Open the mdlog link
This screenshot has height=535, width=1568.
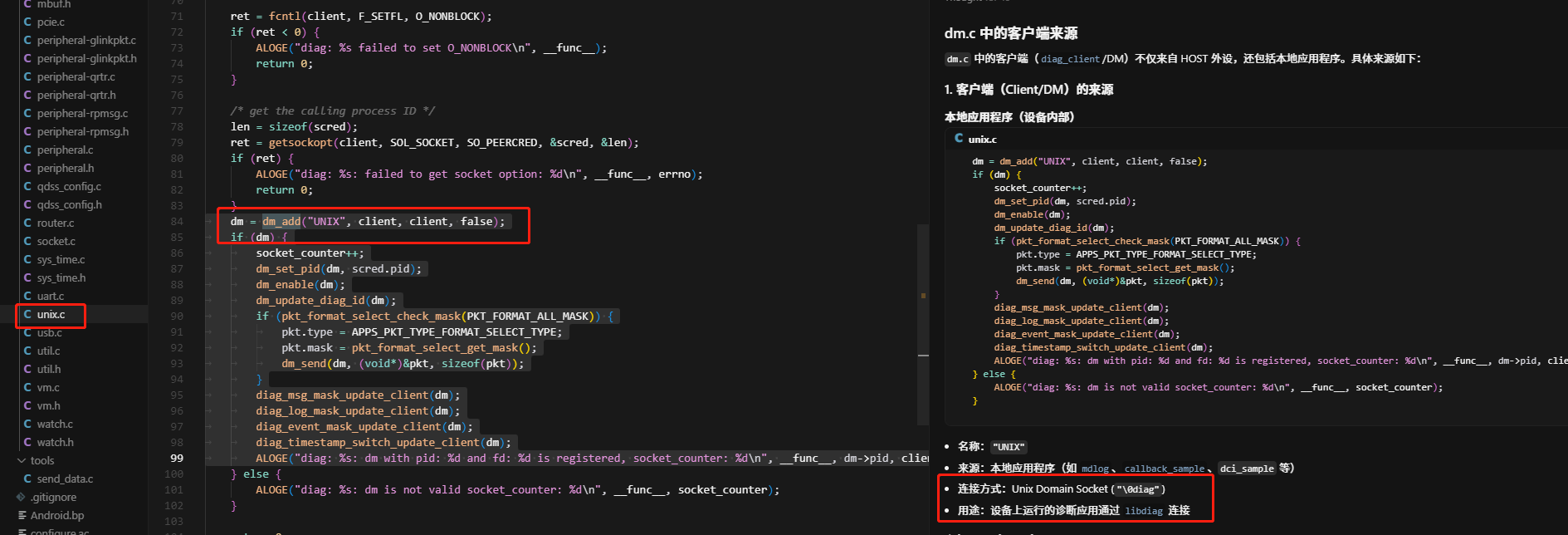[1095, 469]
